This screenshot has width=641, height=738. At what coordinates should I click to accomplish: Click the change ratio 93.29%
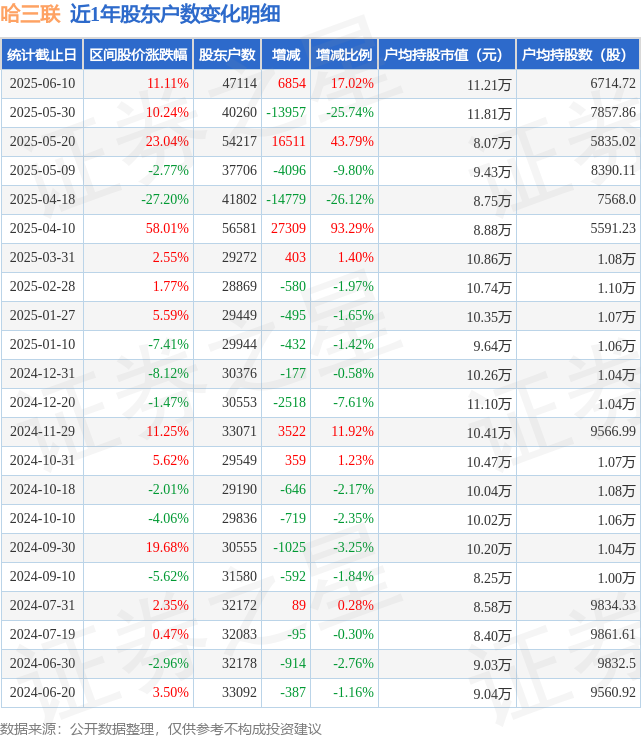pyautogui.click(x=352, y=228)
